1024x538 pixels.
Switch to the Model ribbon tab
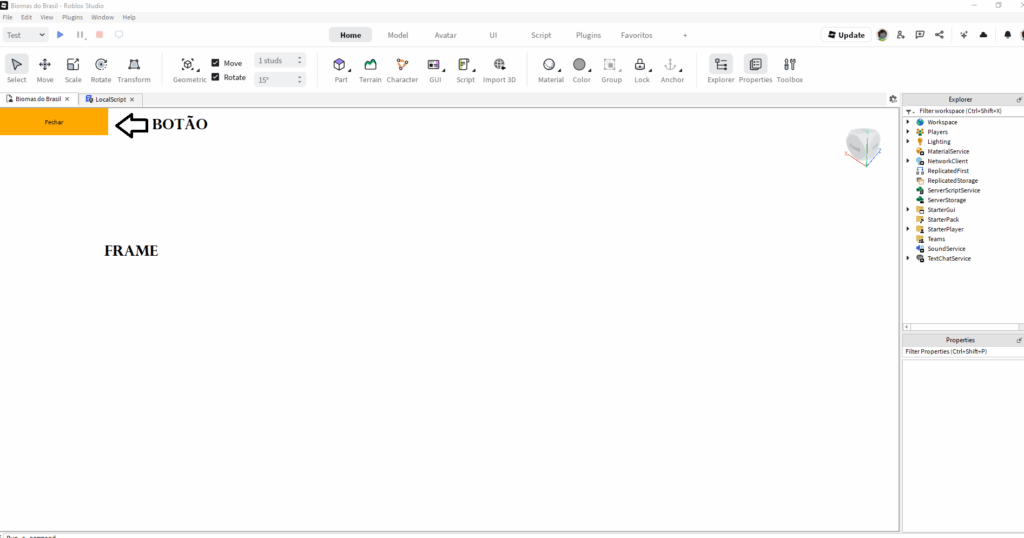coord(398,35)
